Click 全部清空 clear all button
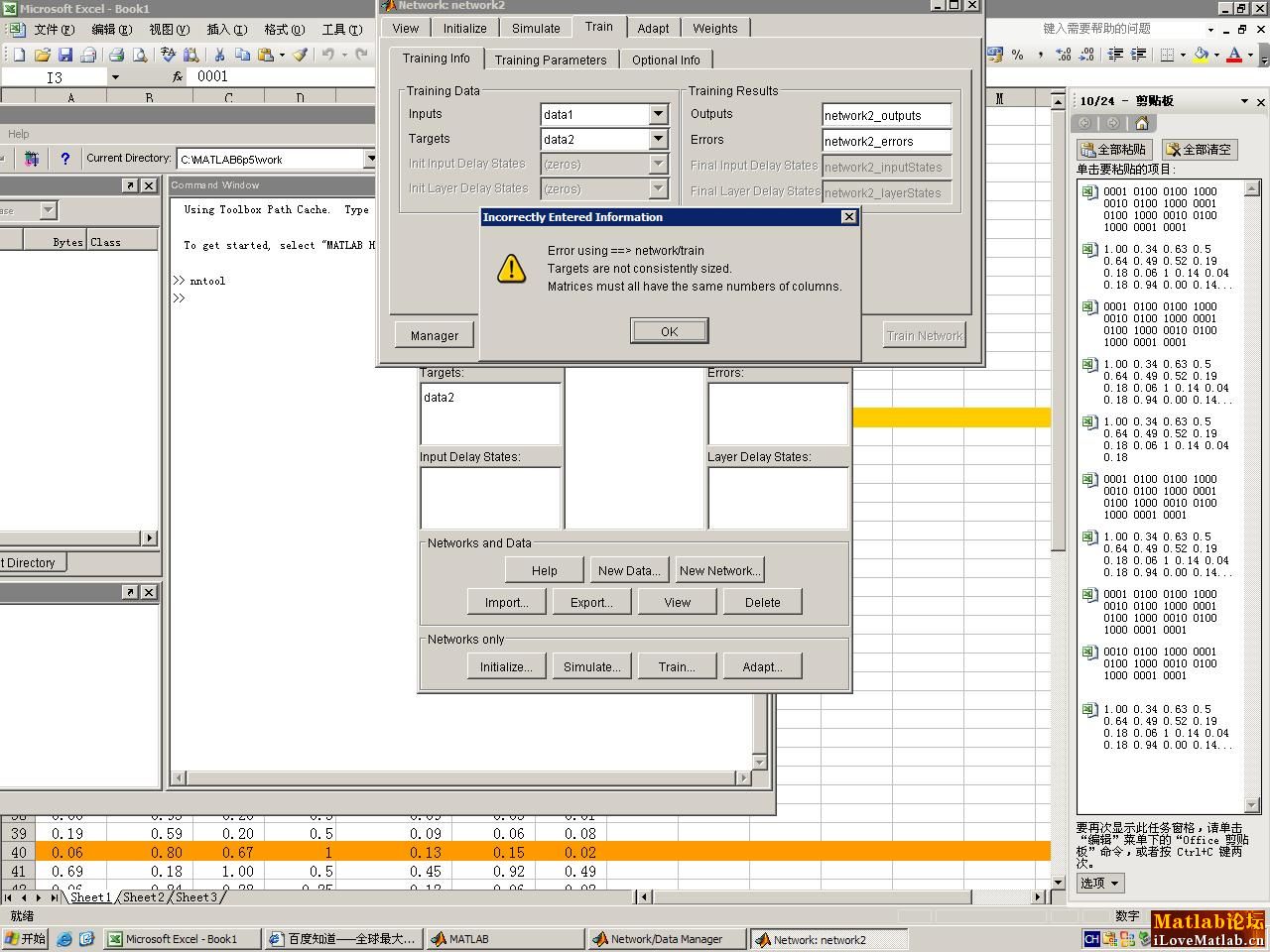Image resolution: width=1270 pixels, height=952 pixels. click(1200, 149)
